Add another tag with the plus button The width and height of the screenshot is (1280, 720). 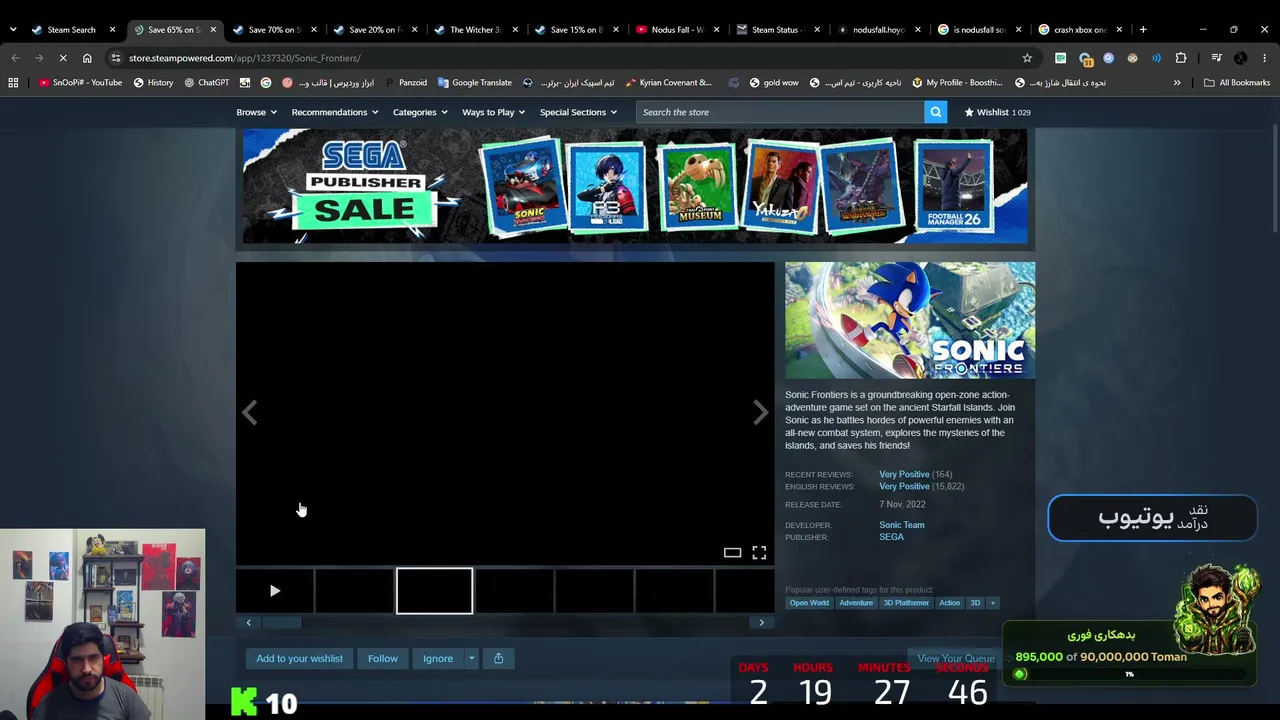point(993,603)
